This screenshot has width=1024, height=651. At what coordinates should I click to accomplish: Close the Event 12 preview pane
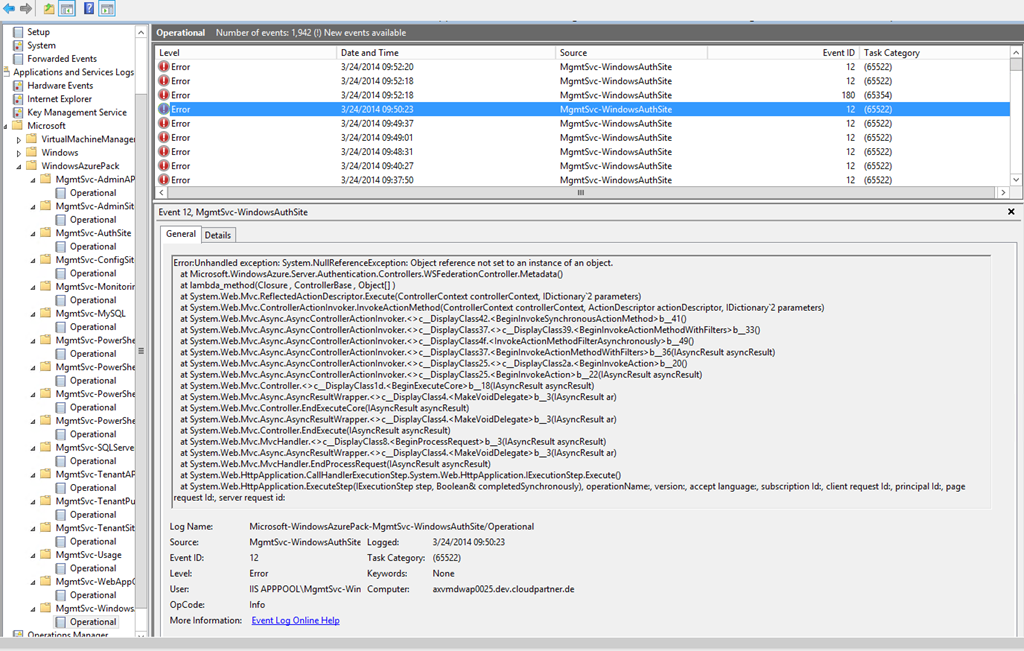click(x=1014, y=212)
